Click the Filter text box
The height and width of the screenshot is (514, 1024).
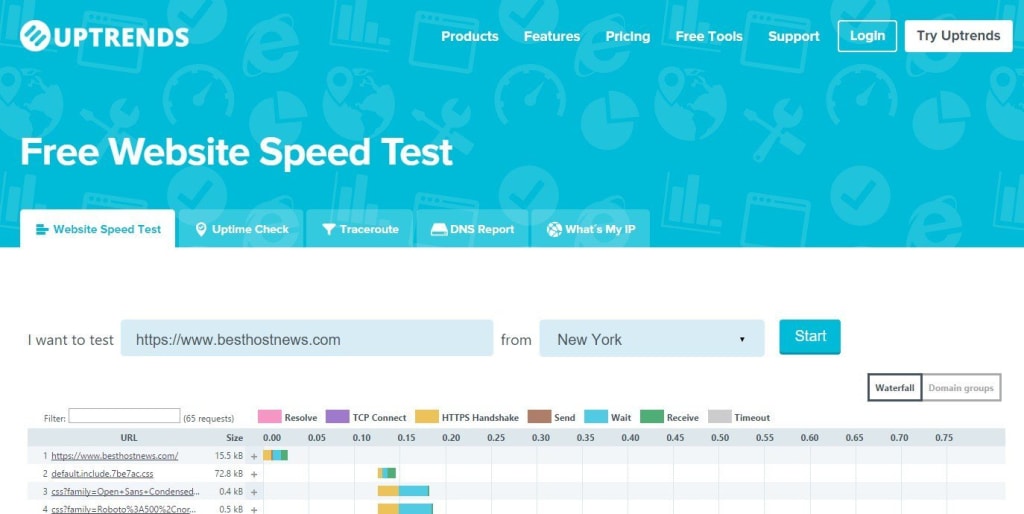pyautogui.click(x=124, y=415)
